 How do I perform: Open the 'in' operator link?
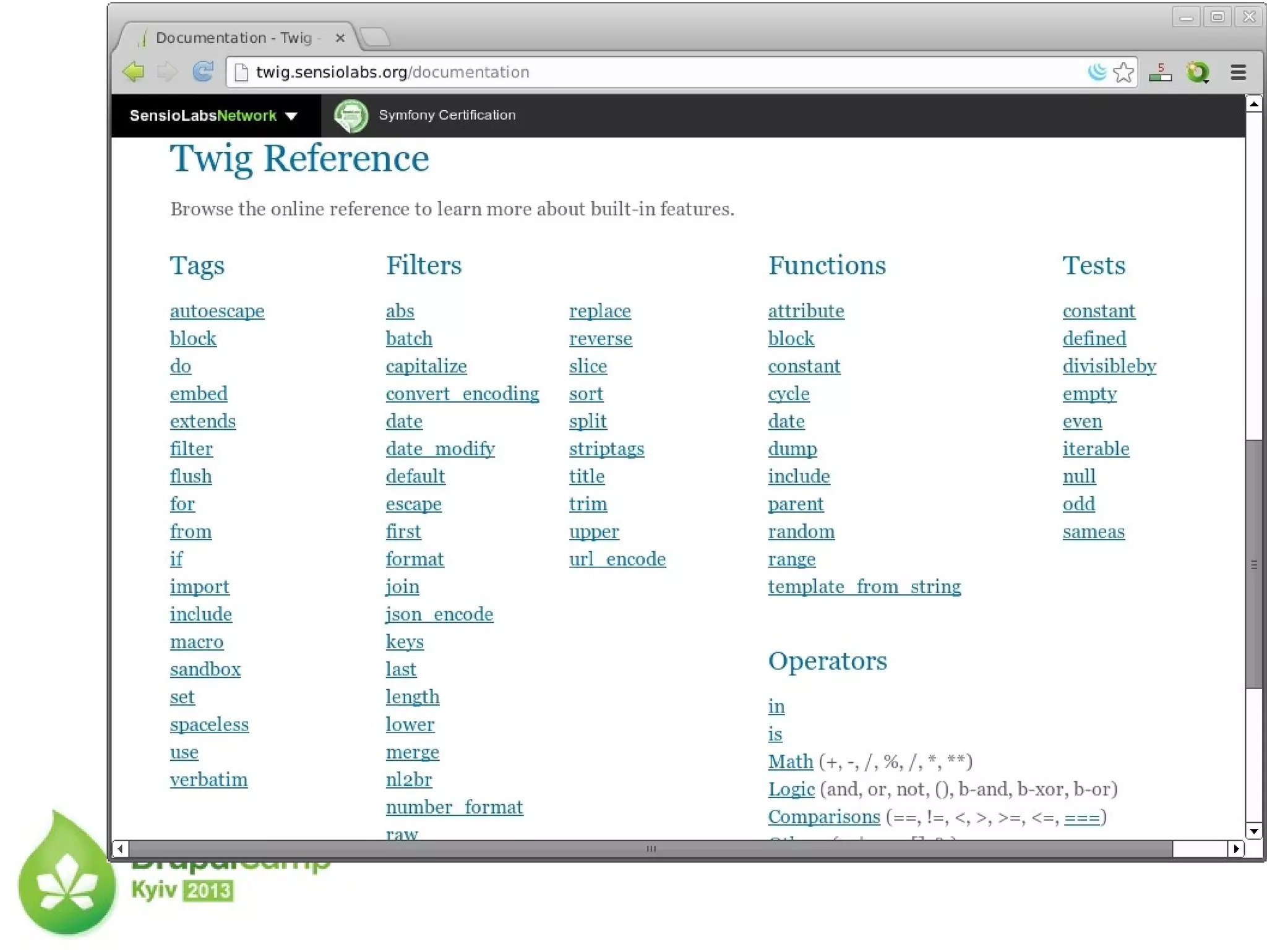[x=776, y=706]
